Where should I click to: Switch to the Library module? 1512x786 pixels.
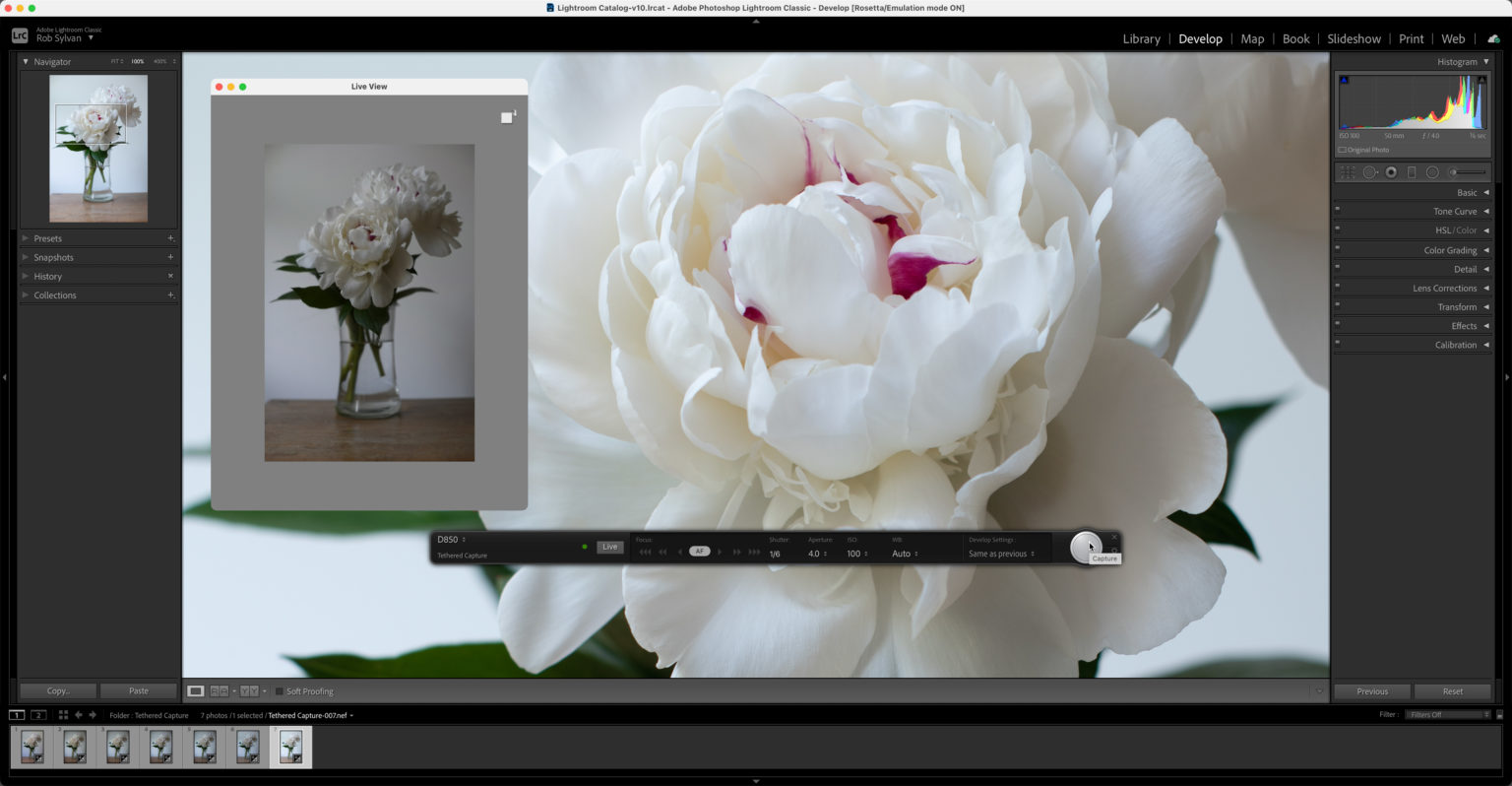[1141, 38]
